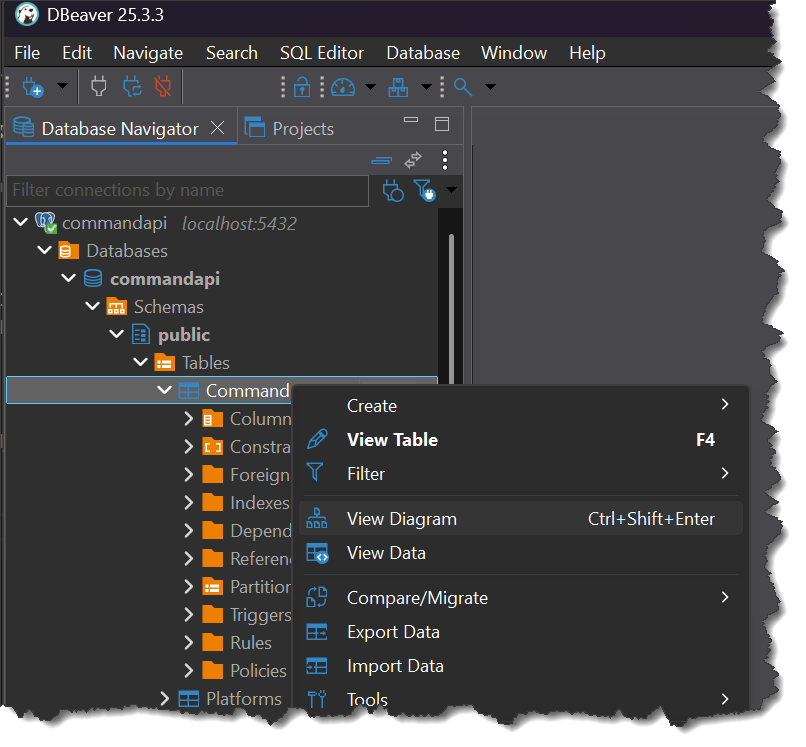Open dropdown arrow next to search icon

(x=490, y=87)
